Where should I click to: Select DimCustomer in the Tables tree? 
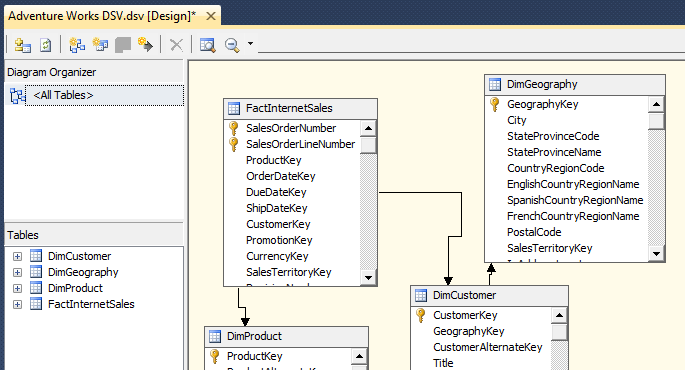80,256
